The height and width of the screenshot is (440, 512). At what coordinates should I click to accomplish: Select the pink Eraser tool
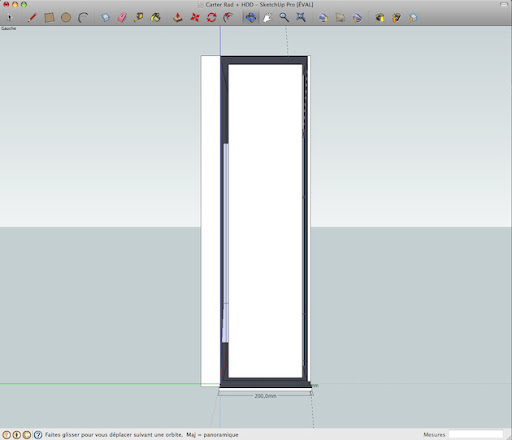122,17
